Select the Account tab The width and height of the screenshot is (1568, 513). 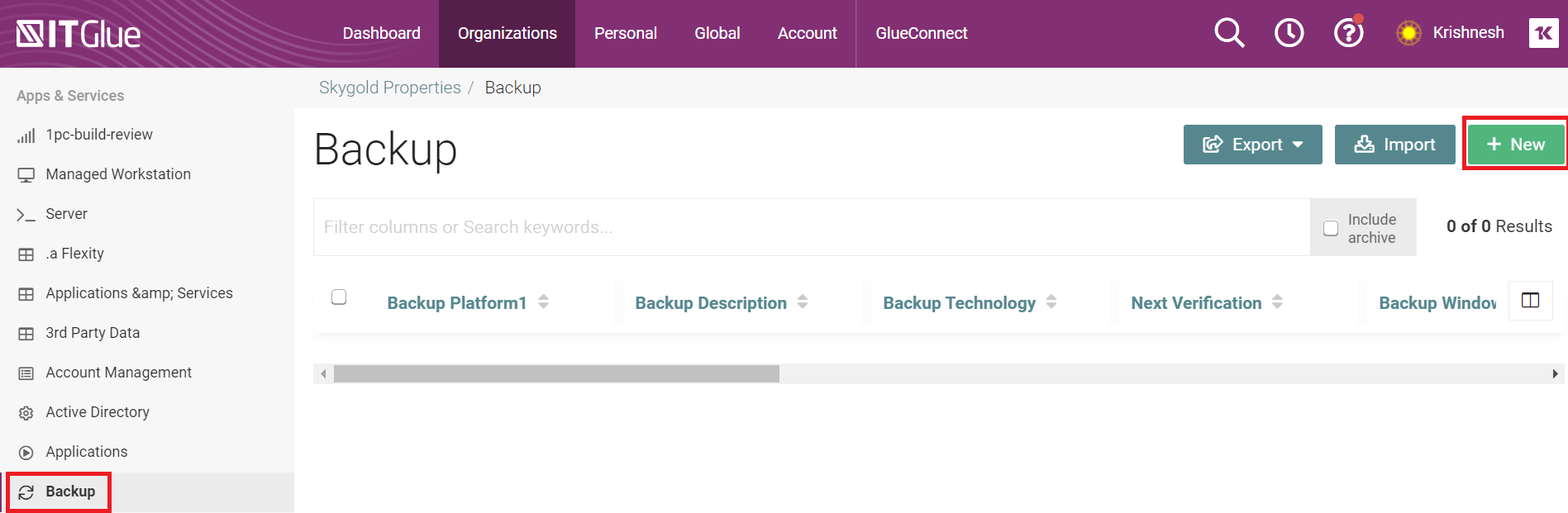point(808,33)
